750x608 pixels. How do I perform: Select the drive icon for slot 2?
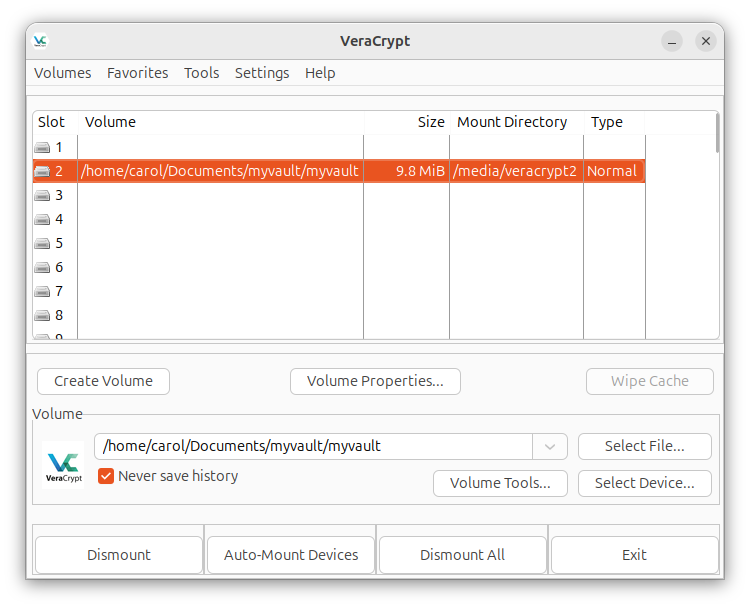click(x=42, y=171)
